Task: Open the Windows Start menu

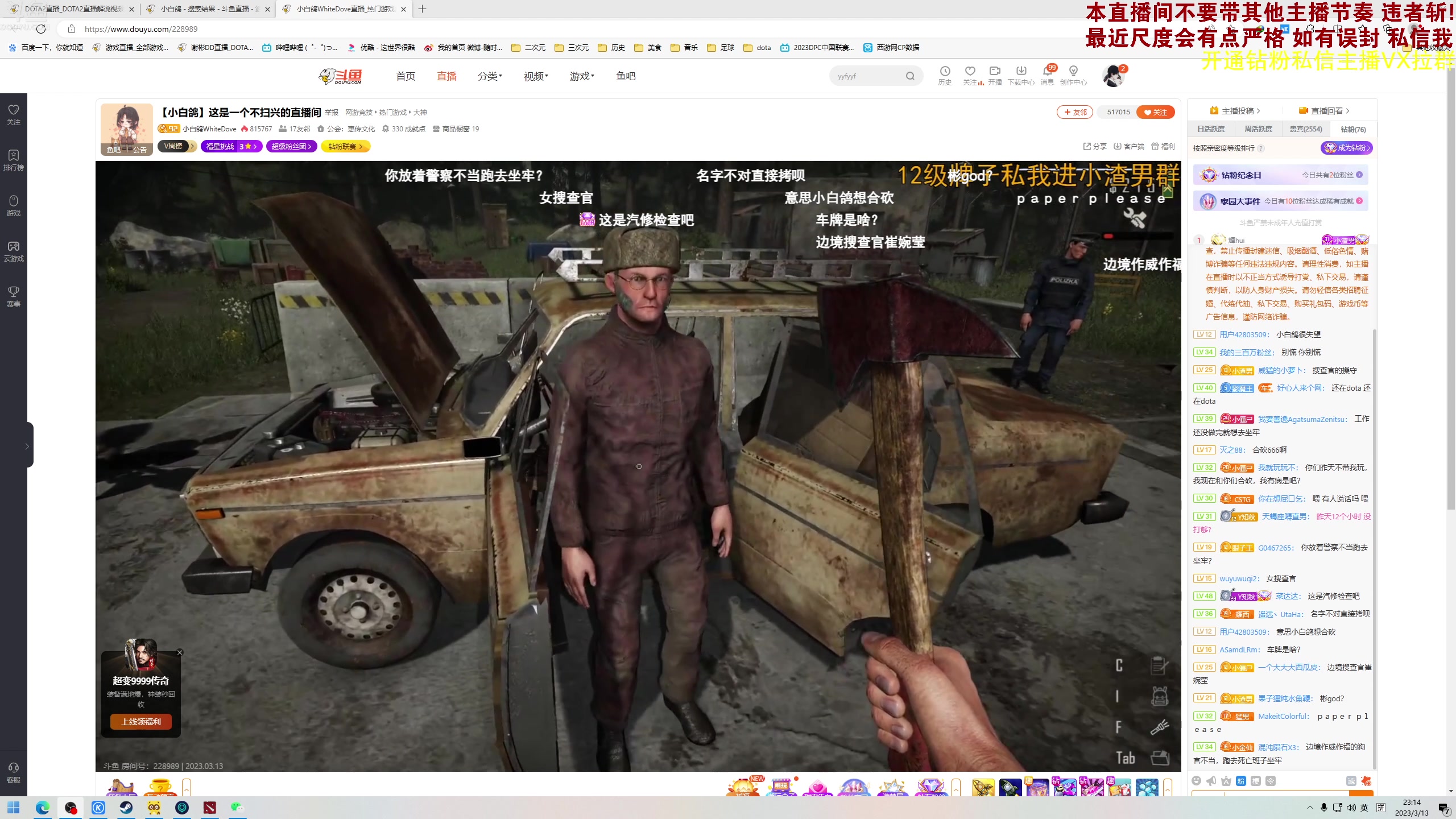Action: click(x=14, y=808)
